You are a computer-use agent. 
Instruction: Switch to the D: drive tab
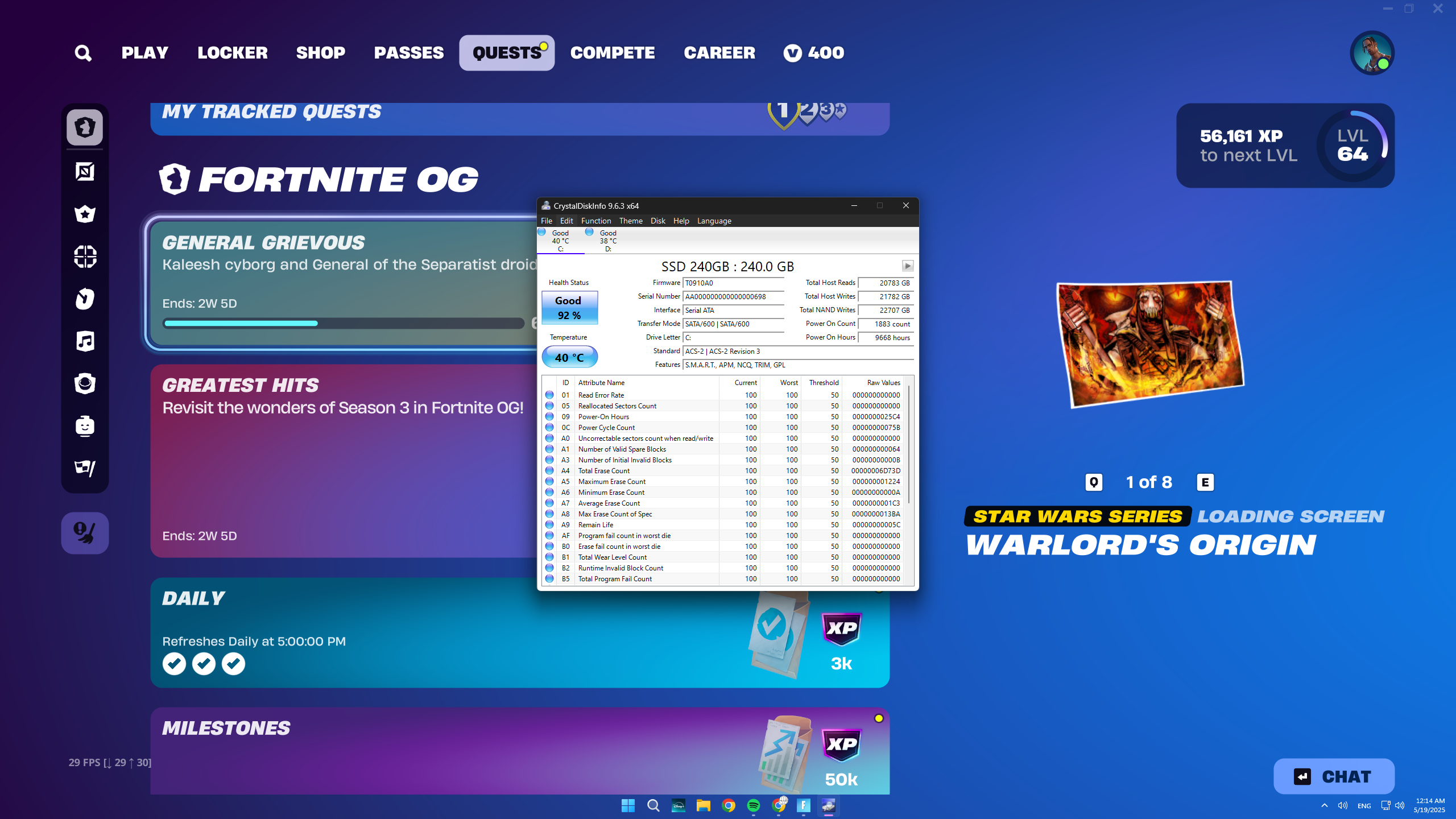[608, 241]
